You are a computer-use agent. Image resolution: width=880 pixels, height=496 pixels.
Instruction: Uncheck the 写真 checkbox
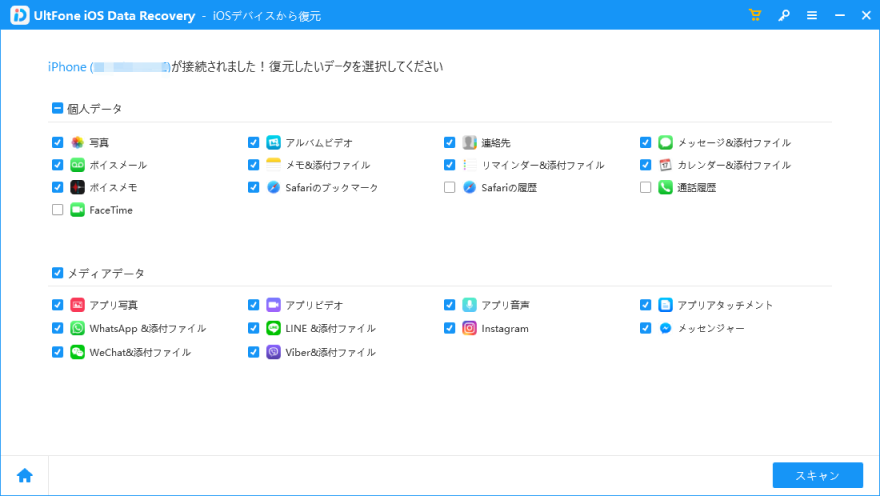pos(57,143)
